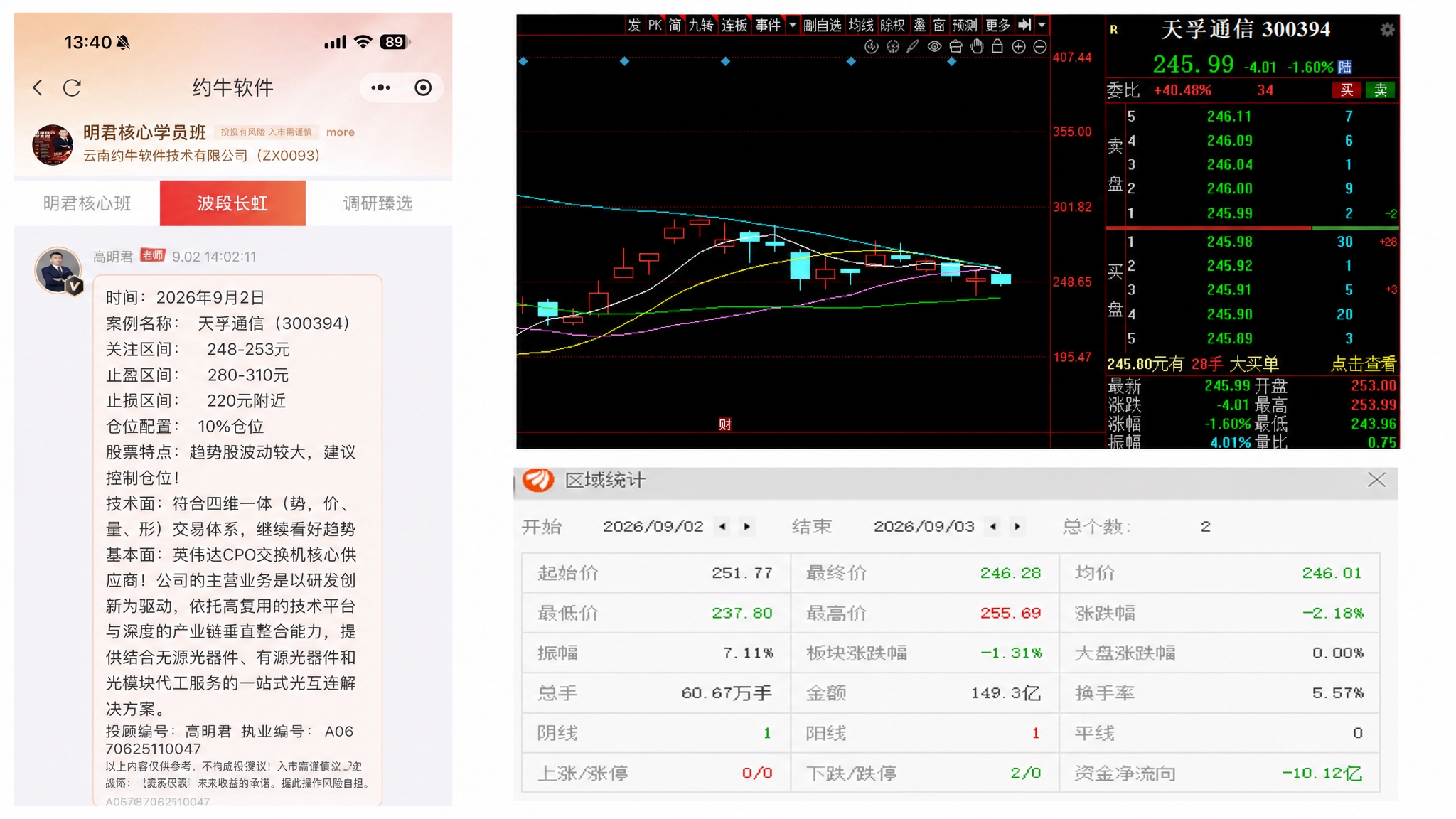Image resolution: width=1456 pixels, height=819 pixels.
Task: Show the 连板 indicator
Action: [x=734, y=26]
